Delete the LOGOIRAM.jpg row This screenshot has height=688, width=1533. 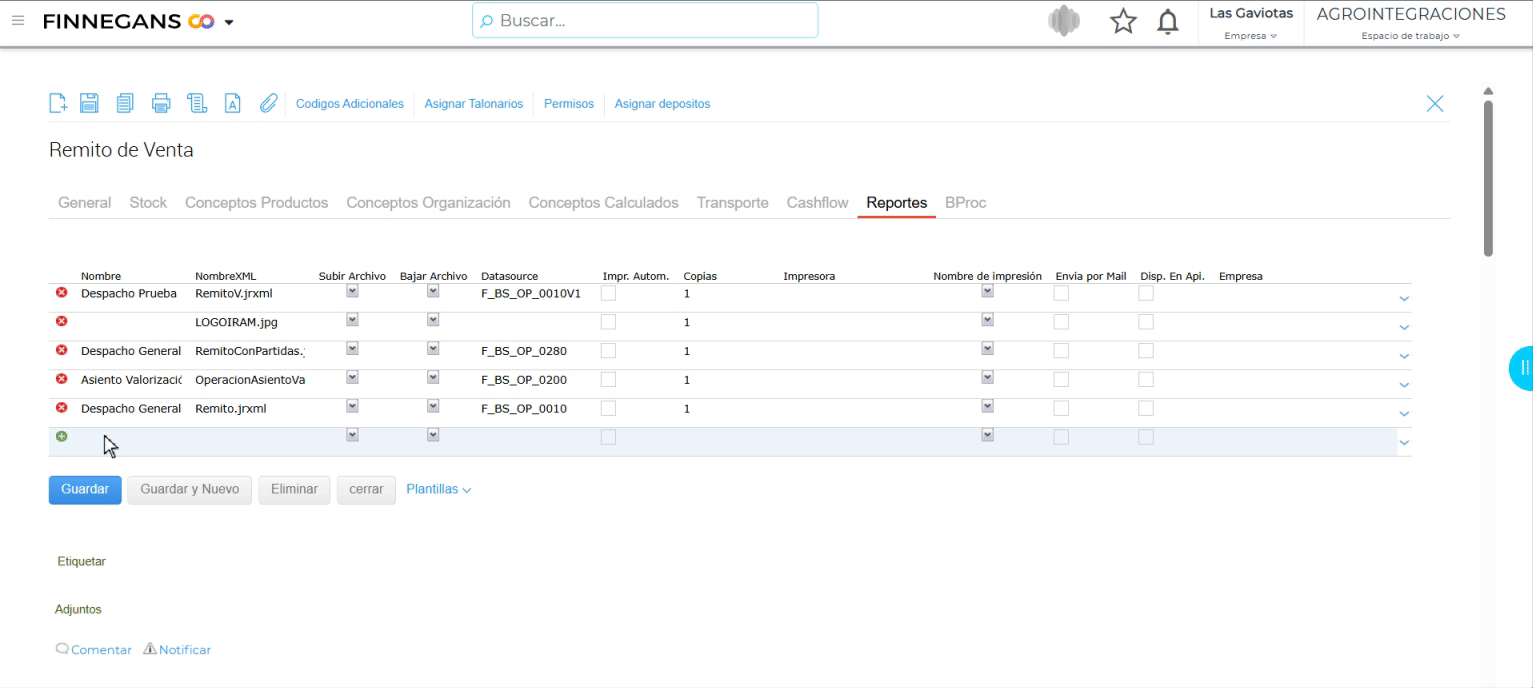[62, 321]
